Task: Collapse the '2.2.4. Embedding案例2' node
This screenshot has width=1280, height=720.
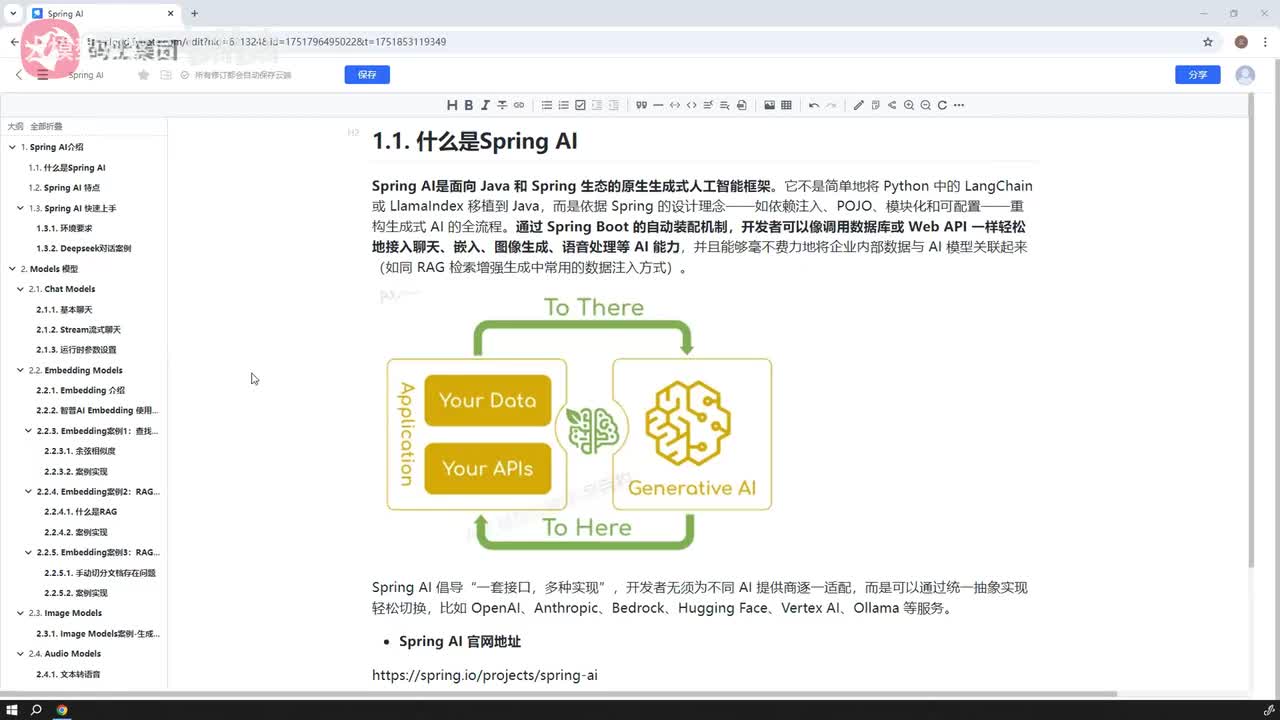Action: [x=28, y=492]
